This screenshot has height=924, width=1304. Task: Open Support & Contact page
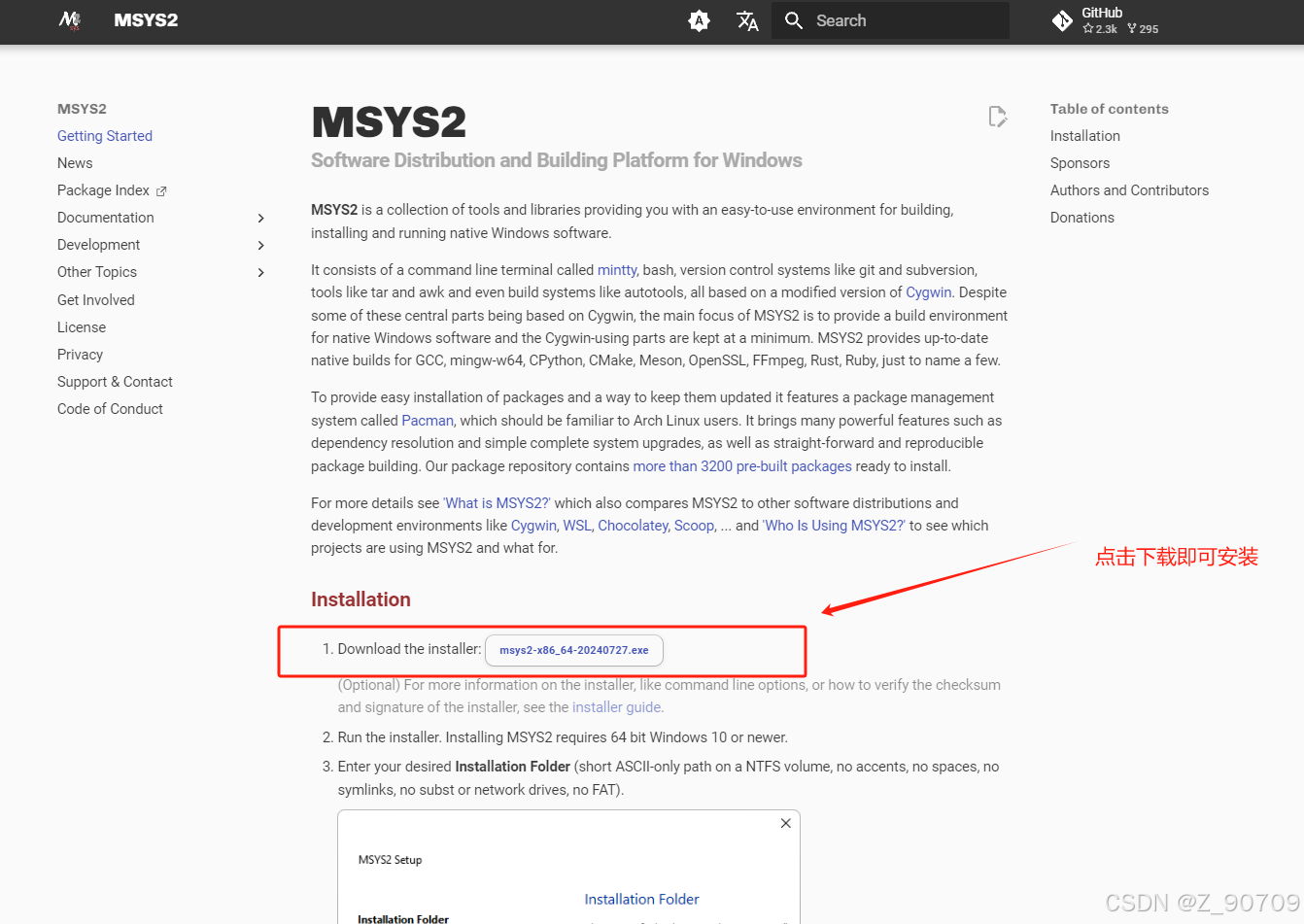(x=115, y=382)
